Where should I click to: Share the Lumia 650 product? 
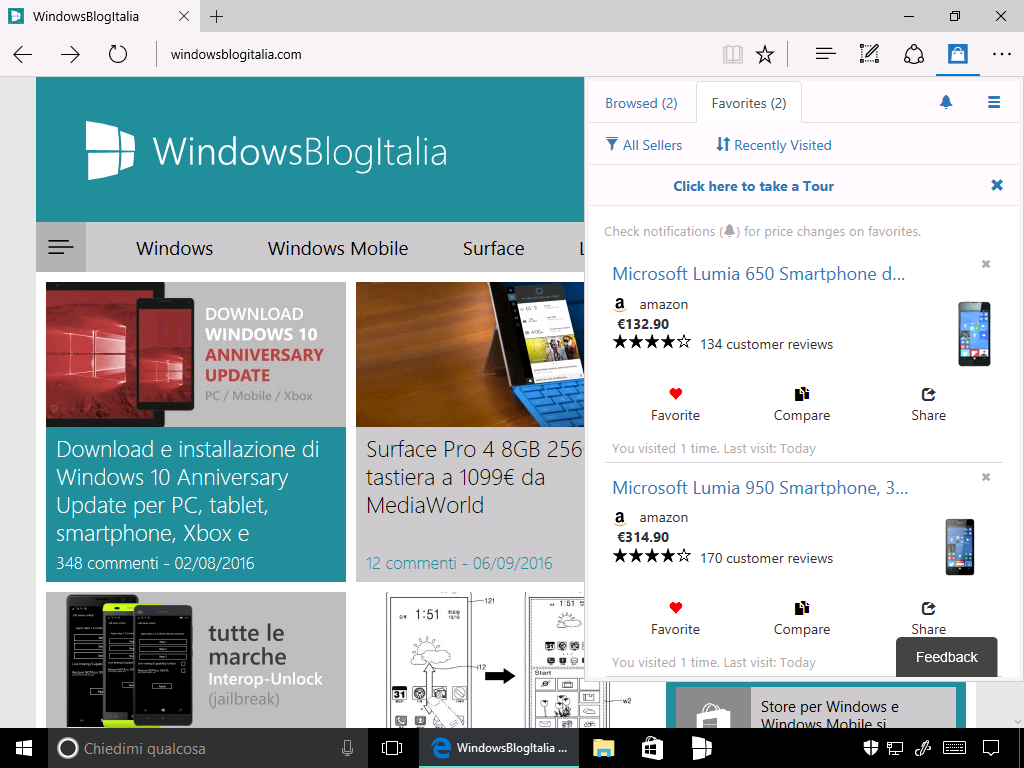(x=928, y=405)
